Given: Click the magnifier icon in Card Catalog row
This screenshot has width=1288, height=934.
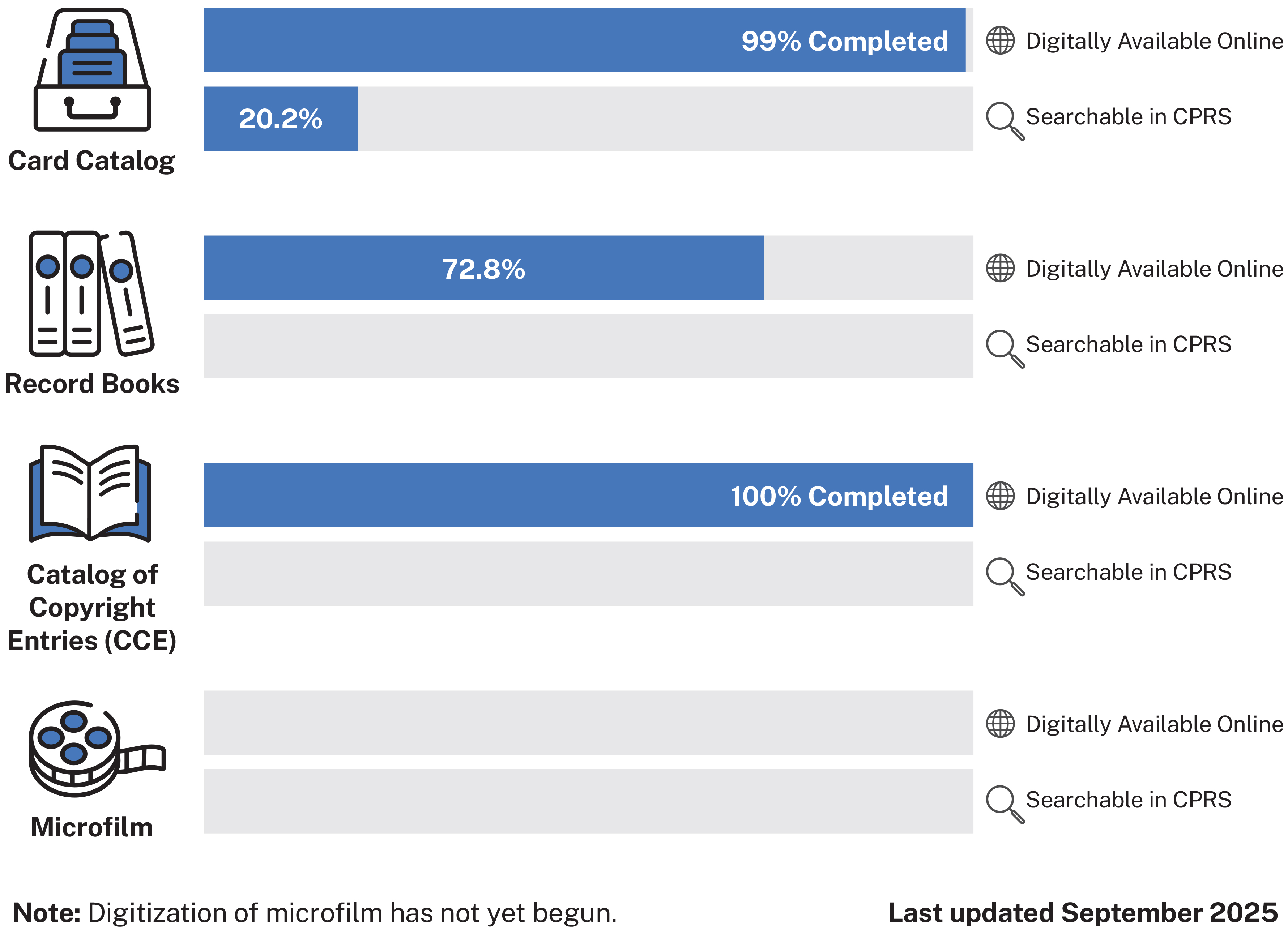Looking at the screenshot, I should point(1004,120).
